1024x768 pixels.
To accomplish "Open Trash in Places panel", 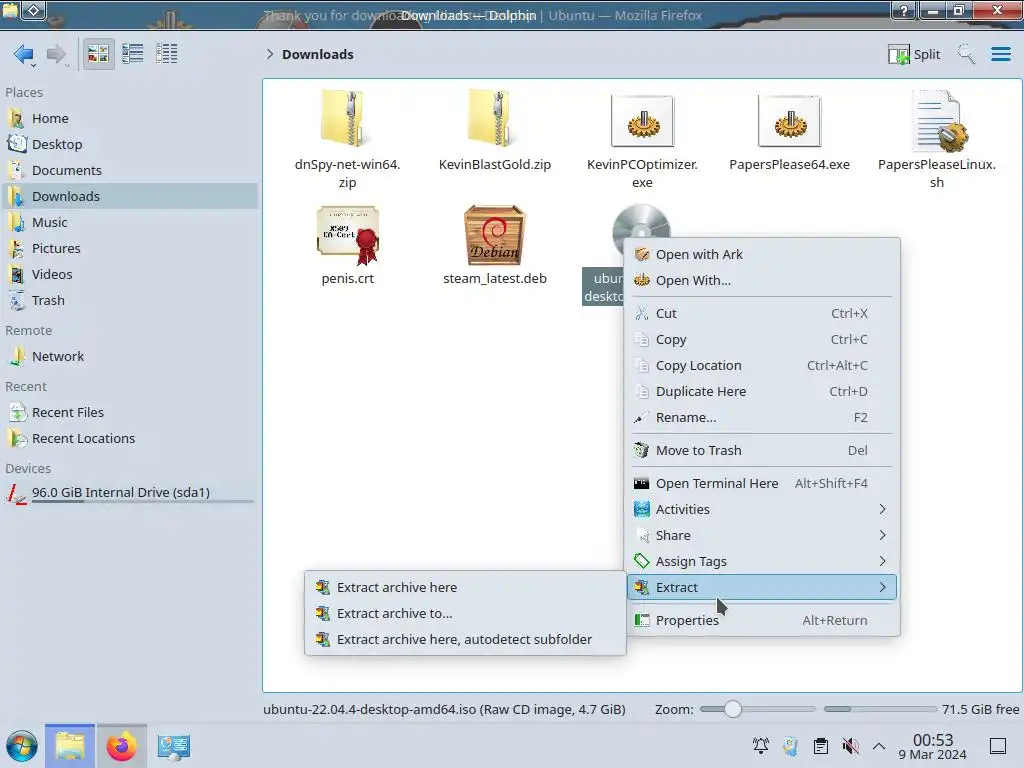I will tap(131, 301).
